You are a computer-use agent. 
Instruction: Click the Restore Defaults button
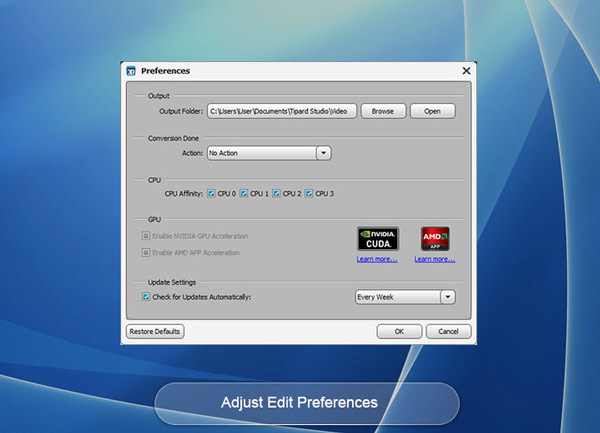pos(155,331)
